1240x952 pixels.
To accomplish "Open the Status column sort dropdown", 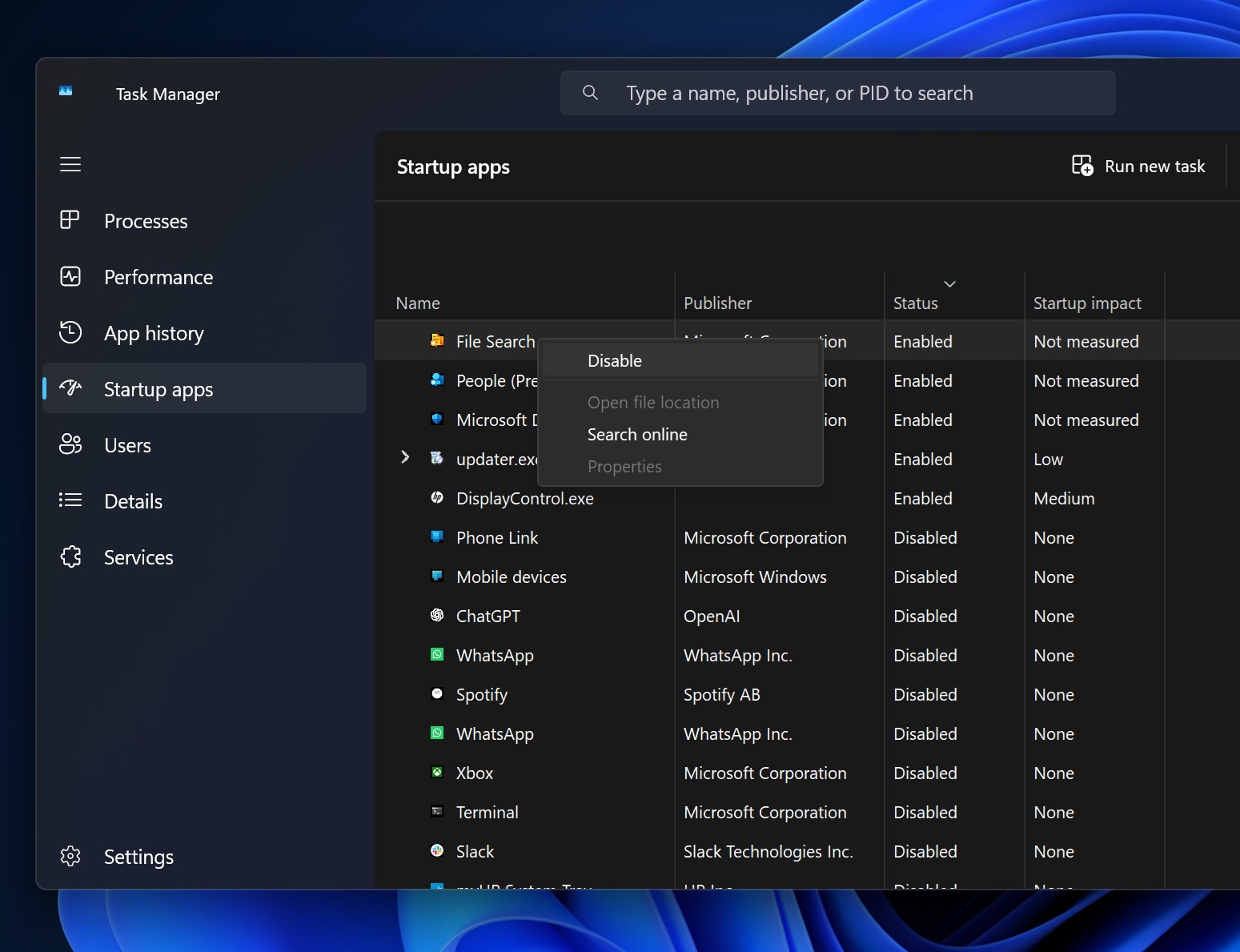I will [x=949, y=284].
